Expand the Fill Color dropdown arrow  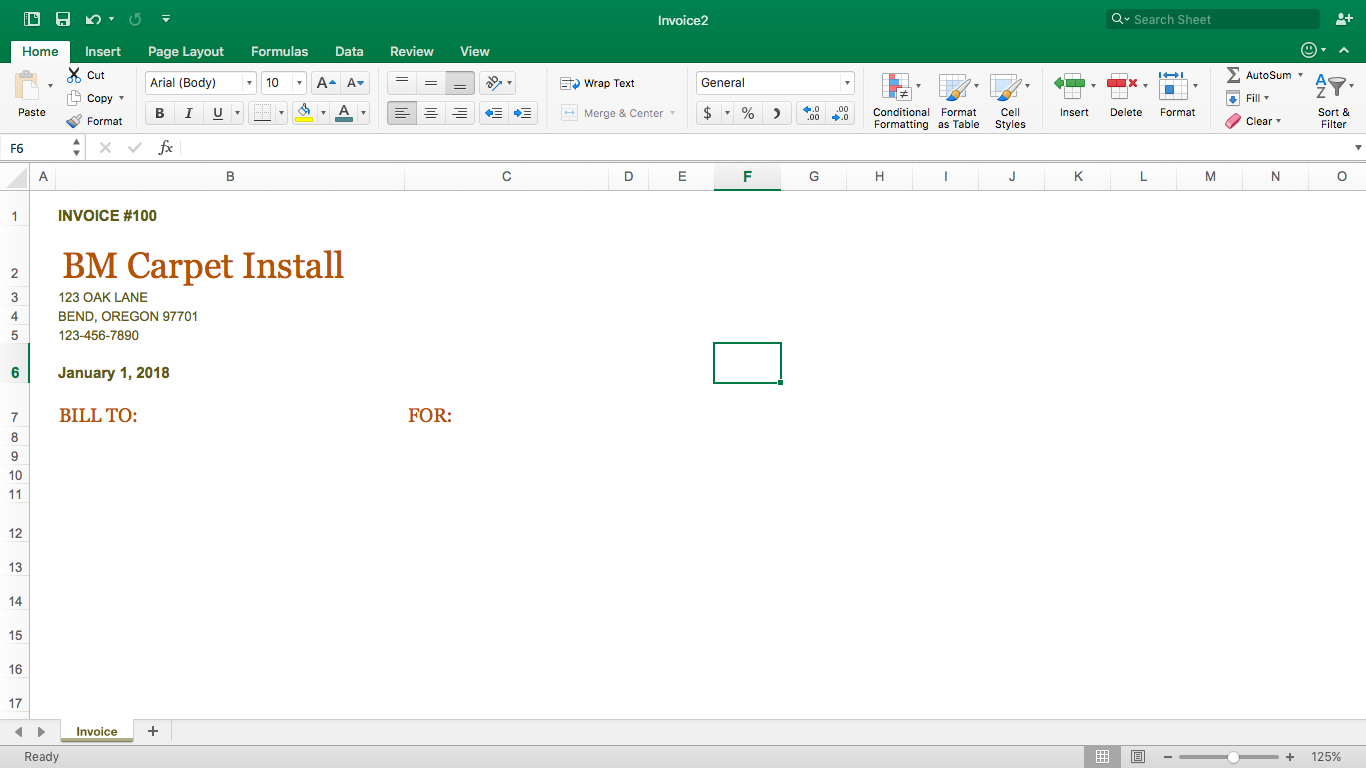pos(323,113)
